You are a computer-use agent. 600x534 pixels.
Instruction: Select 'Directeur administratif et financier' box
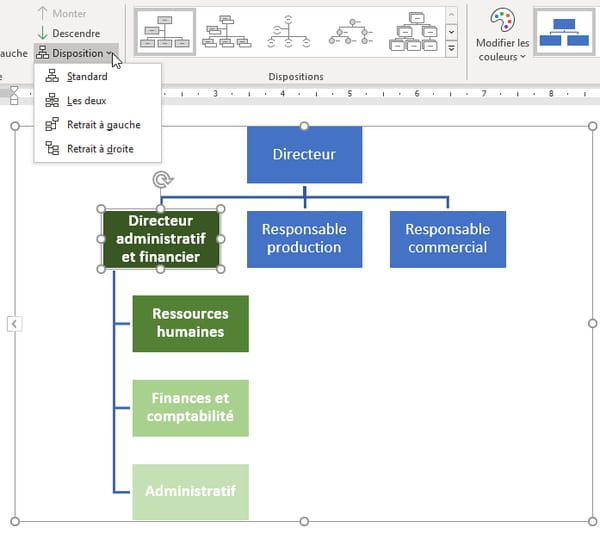(x=161, y=239)
